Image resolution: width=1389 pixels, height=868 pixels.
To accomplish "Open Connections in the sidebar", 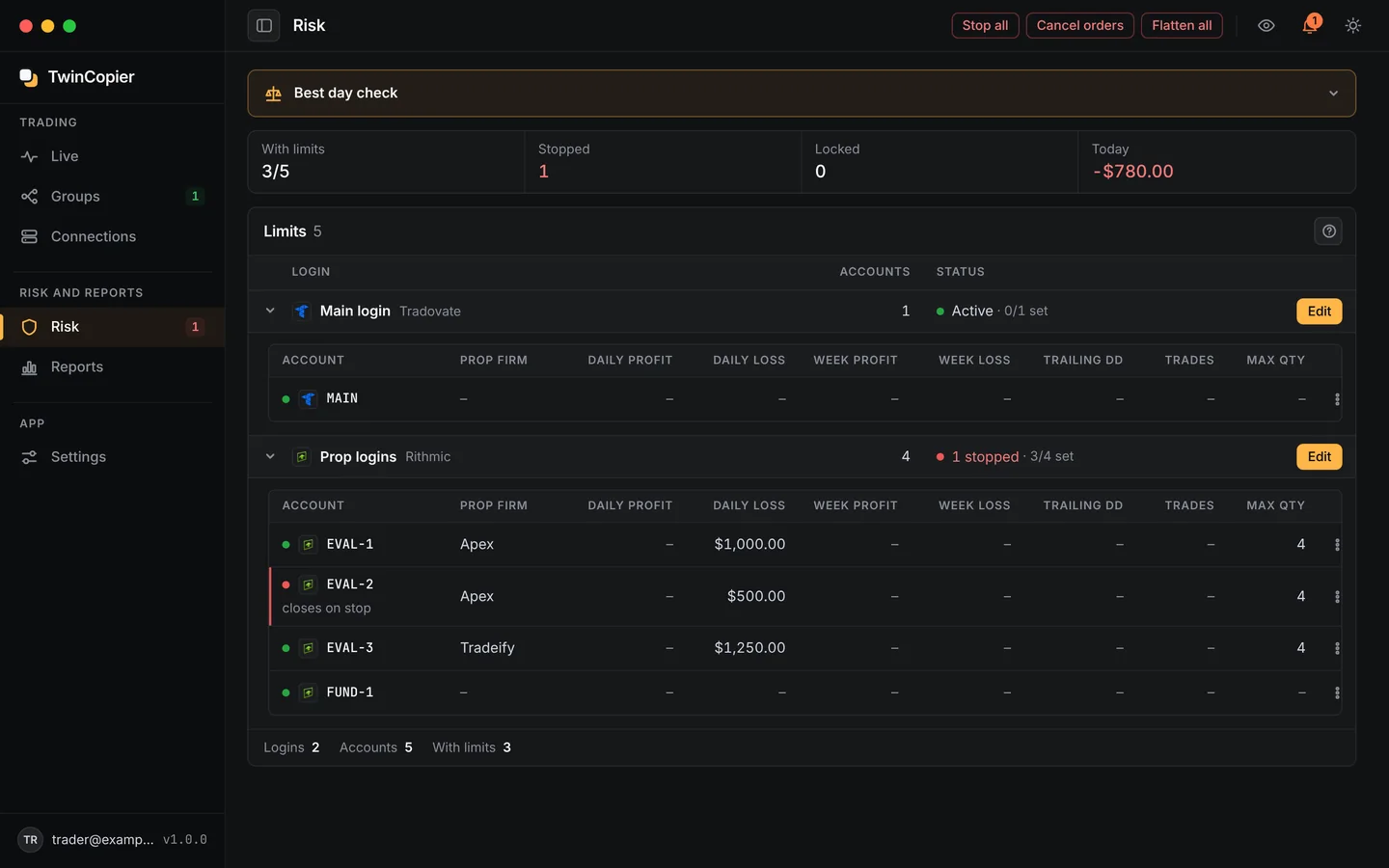I will pos(112,236).
